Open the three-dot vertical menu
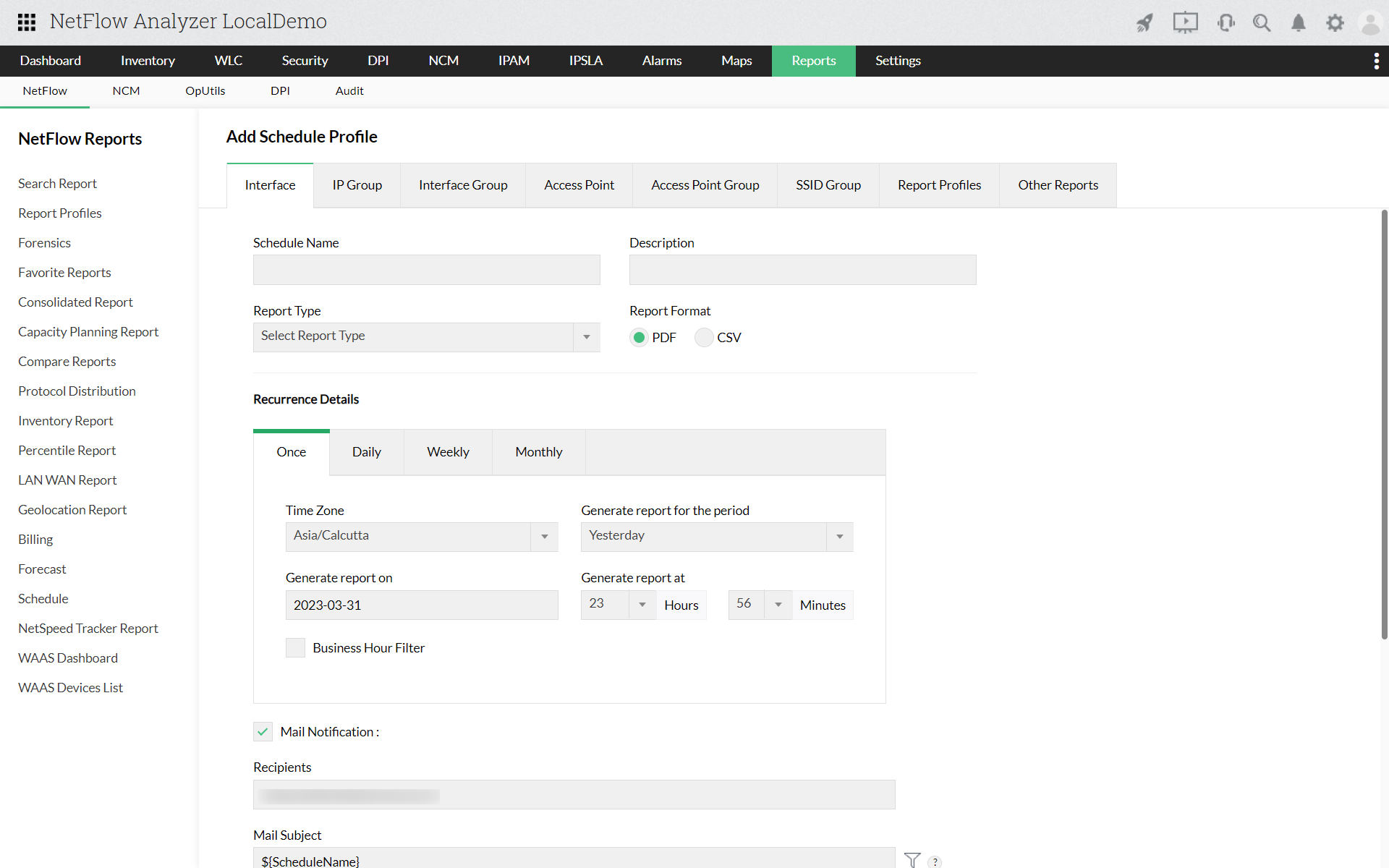Screen dimensions: 1389x868 pyautogui.click(x=1376, y=61)
